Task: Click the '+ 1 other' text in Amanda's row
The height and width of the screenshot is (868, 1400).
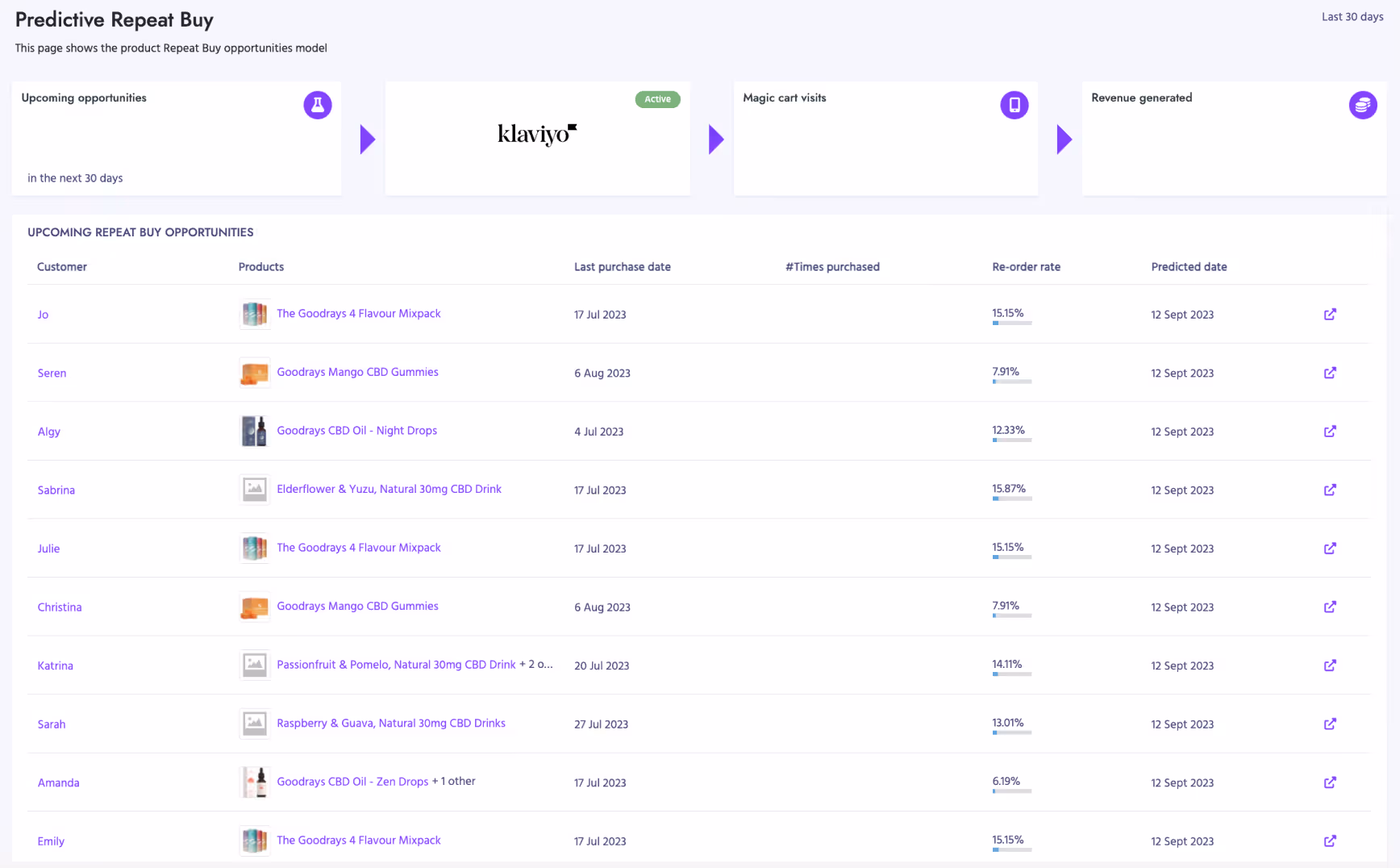Action: click(454, 781)
